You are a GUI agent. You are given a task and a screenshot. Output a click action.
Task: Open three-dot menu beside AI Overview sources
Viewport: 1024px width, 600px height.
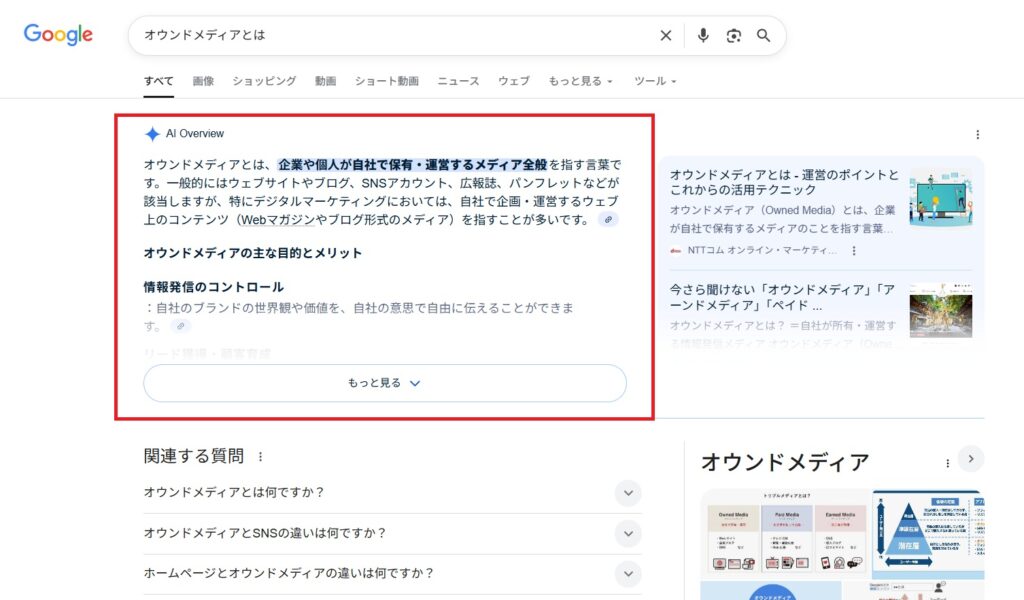coord(977,135)
